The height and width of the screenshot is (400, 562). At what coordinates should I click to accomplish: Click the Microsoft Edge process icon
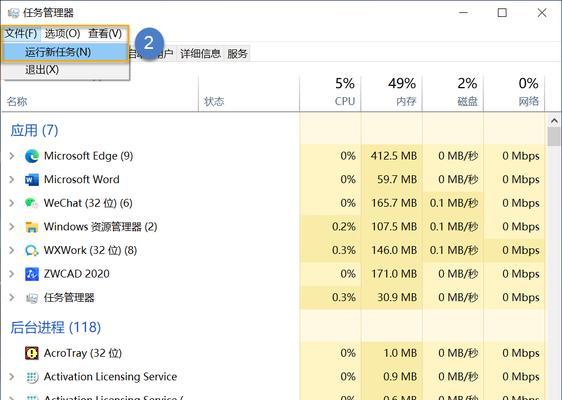(x=32, y=156)
